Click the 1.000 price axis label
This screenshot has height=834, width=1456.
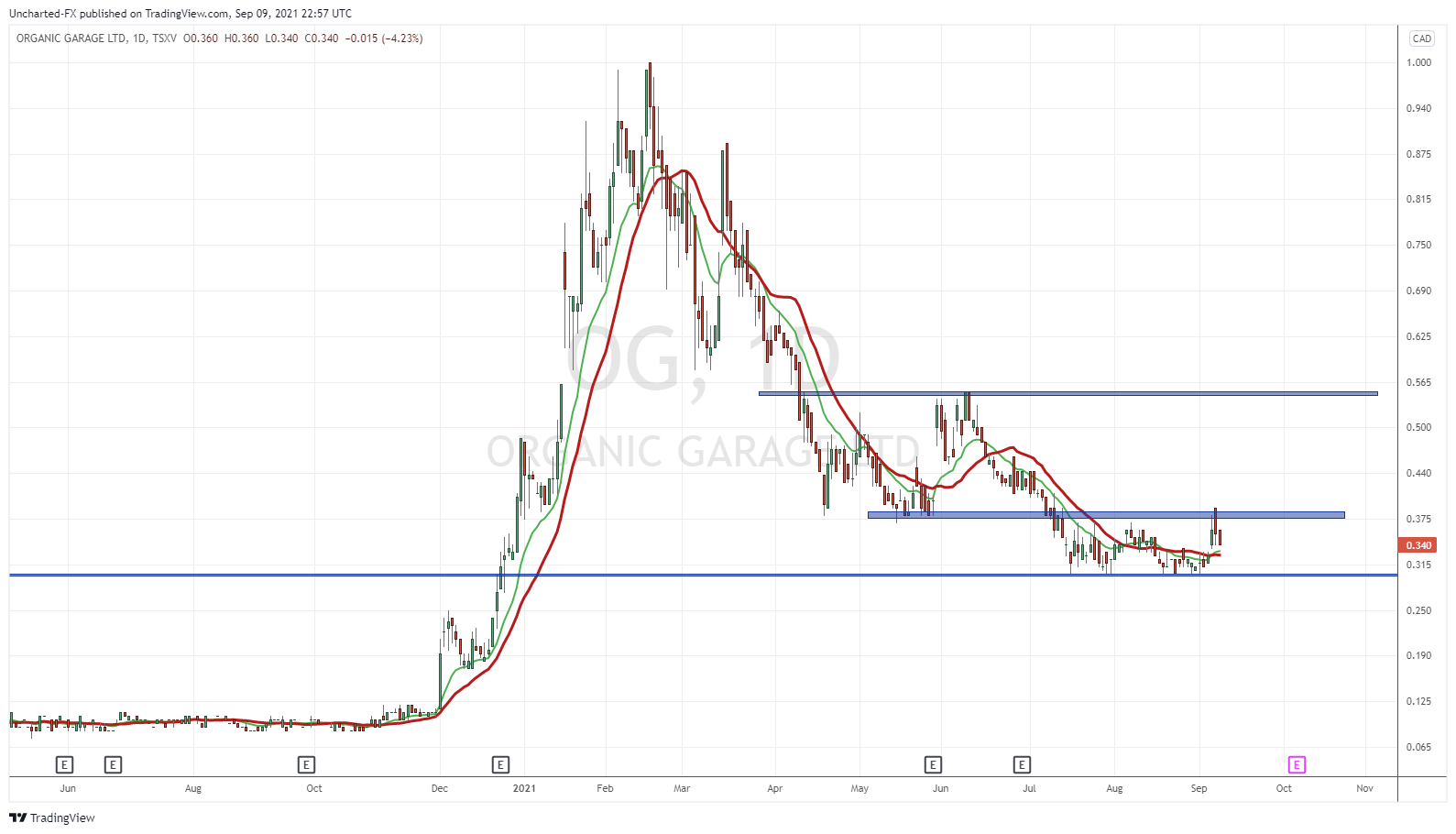coord(1418,62)
